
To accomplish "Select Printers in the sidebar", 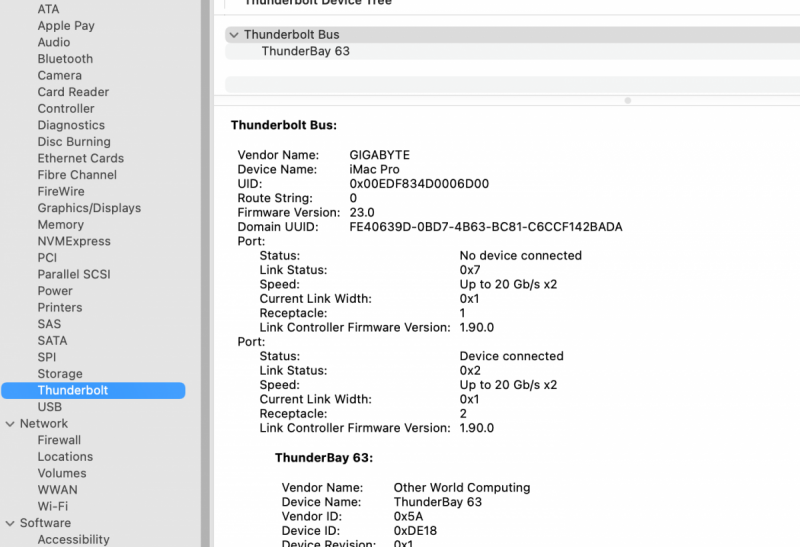I will click(60, 308).
